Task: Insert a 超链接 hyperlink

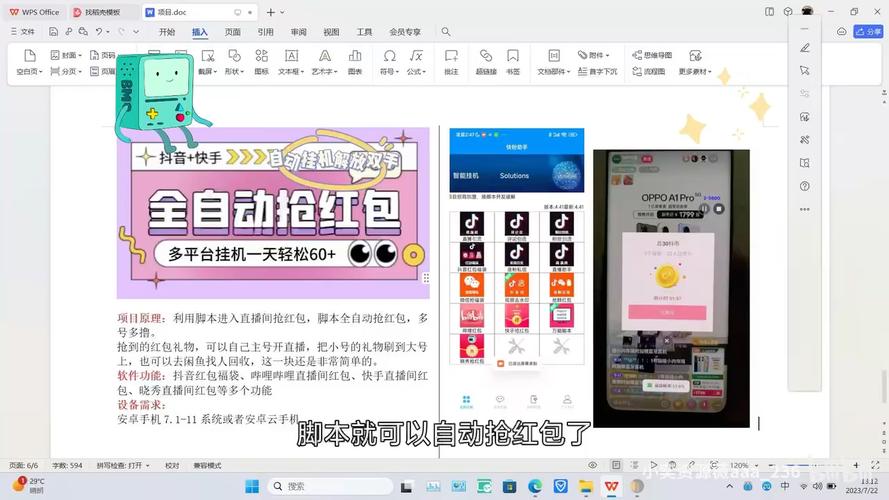Action: click(486, 60)
